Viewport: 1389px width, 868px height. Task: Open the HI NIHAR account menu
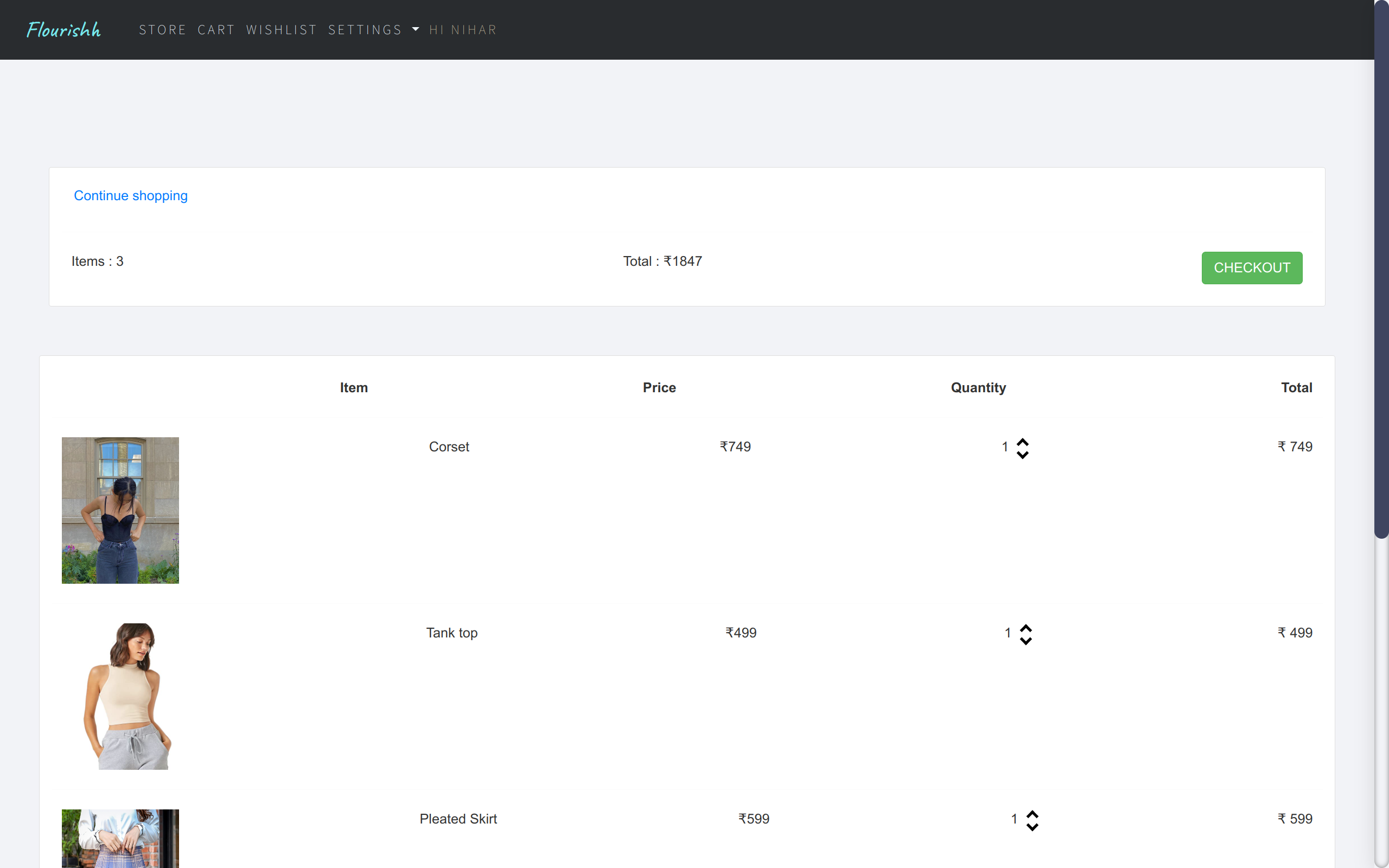[x=463, y=29]
